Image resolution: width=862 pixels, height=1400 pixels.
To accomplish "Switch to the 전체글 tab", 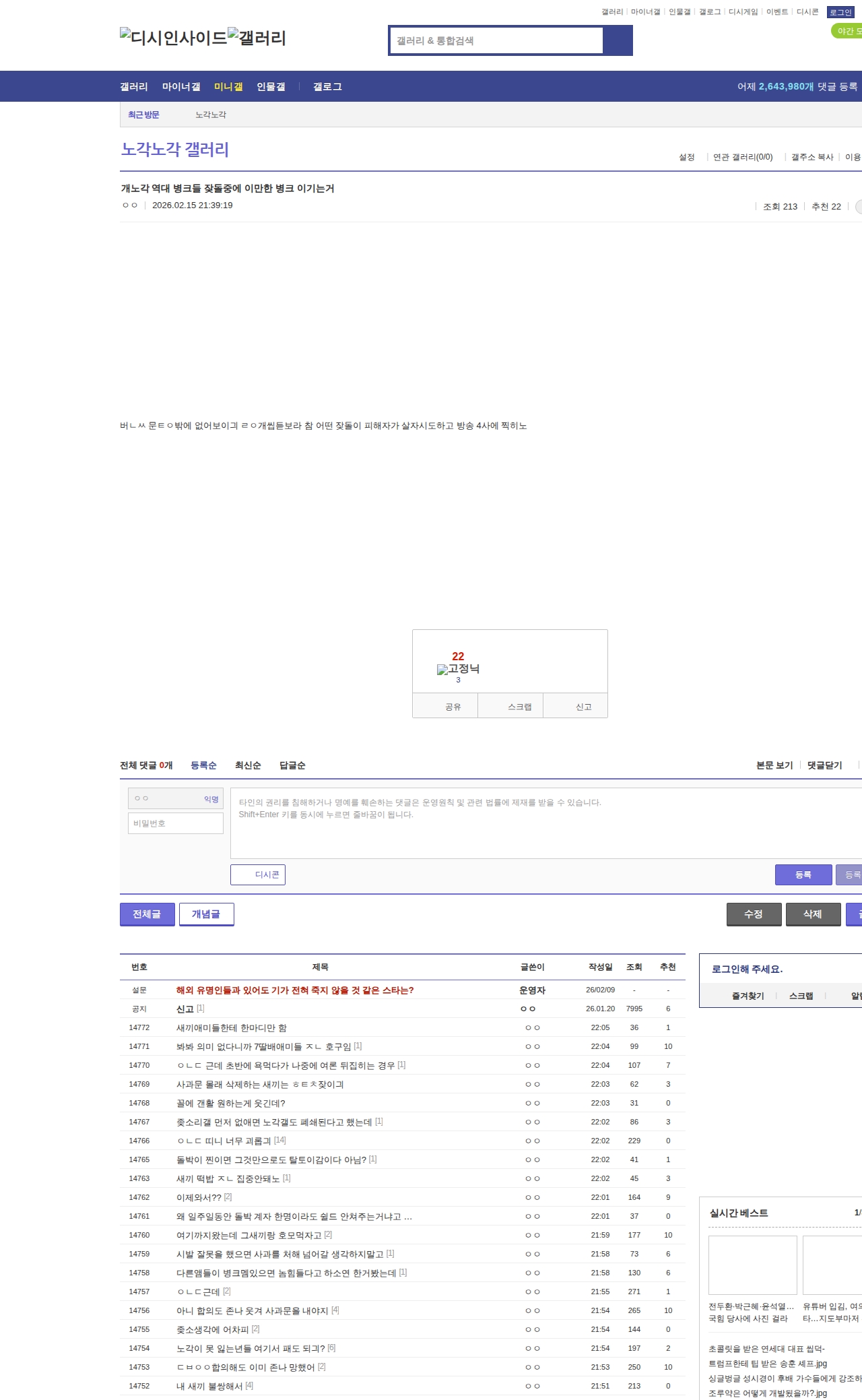I will pyautogui.click(x=147, y=914).
